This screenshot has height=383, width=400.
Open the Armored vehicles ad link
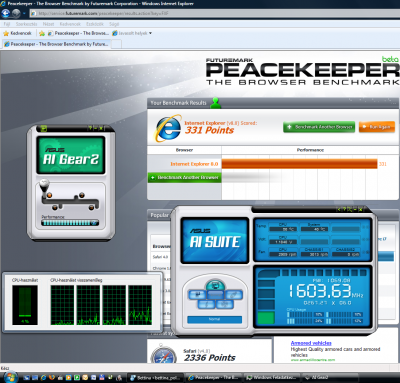311,343
